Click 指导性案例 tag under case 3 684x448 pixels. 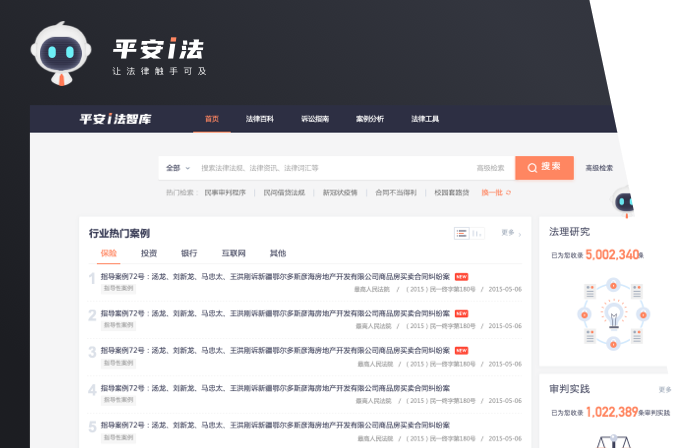click(118, 363)
